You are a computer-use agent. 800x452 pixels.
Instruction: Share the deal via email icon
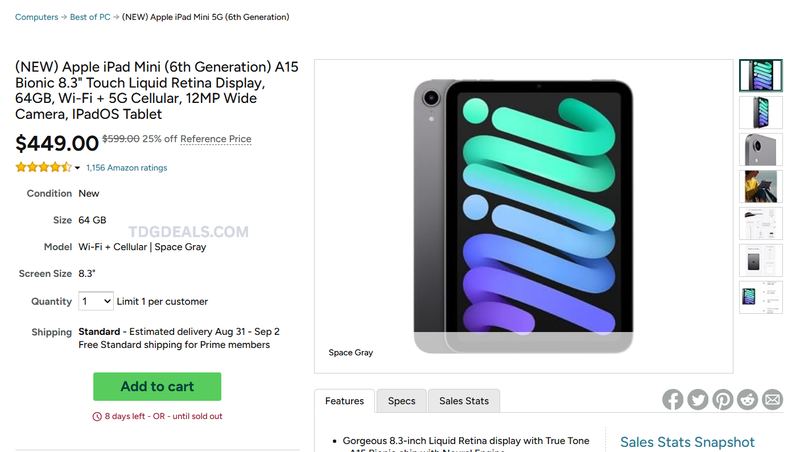pyautogui.click(x=772, y=399)
